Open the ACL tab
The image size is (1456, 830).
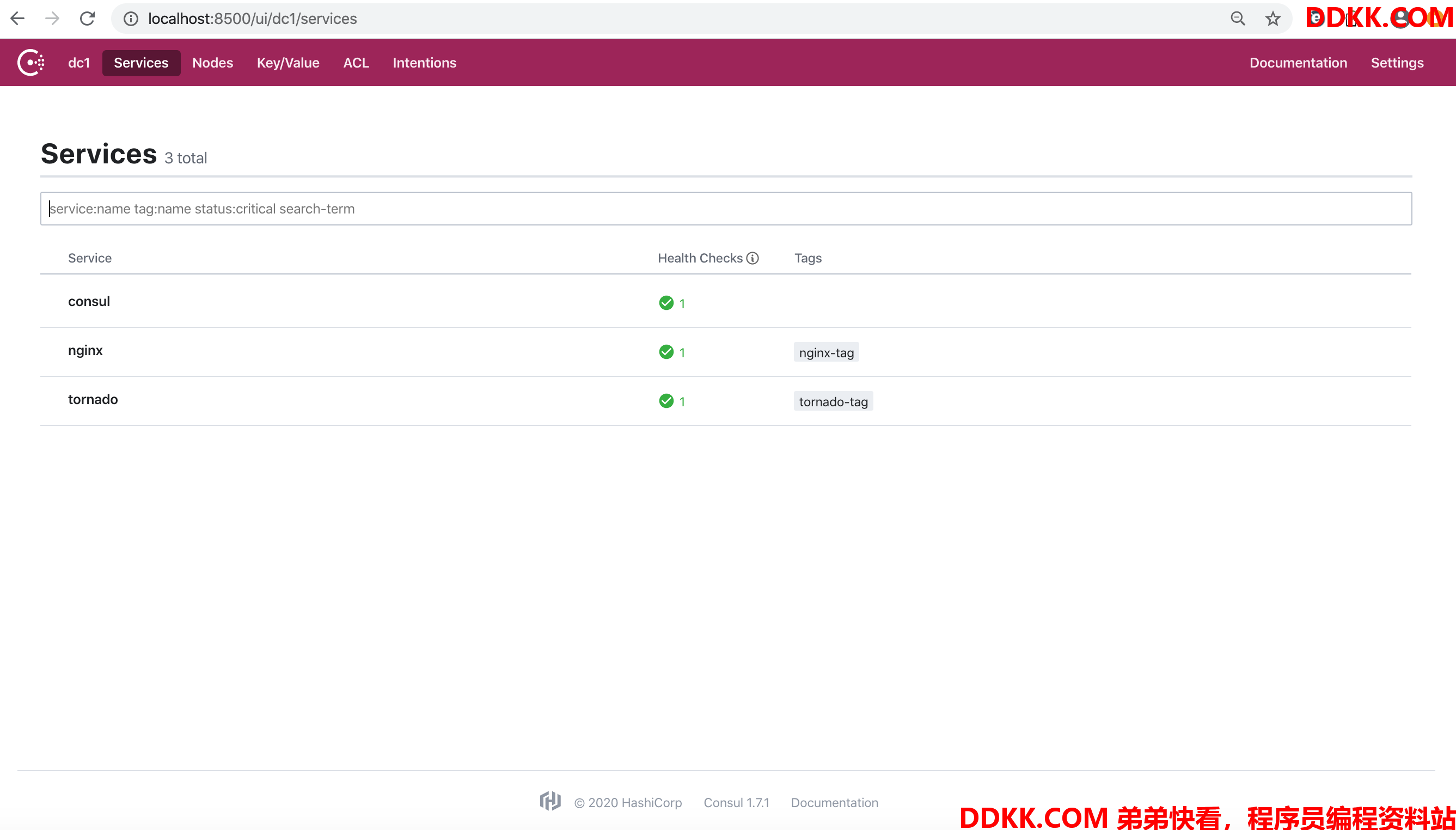pos(356,63)
